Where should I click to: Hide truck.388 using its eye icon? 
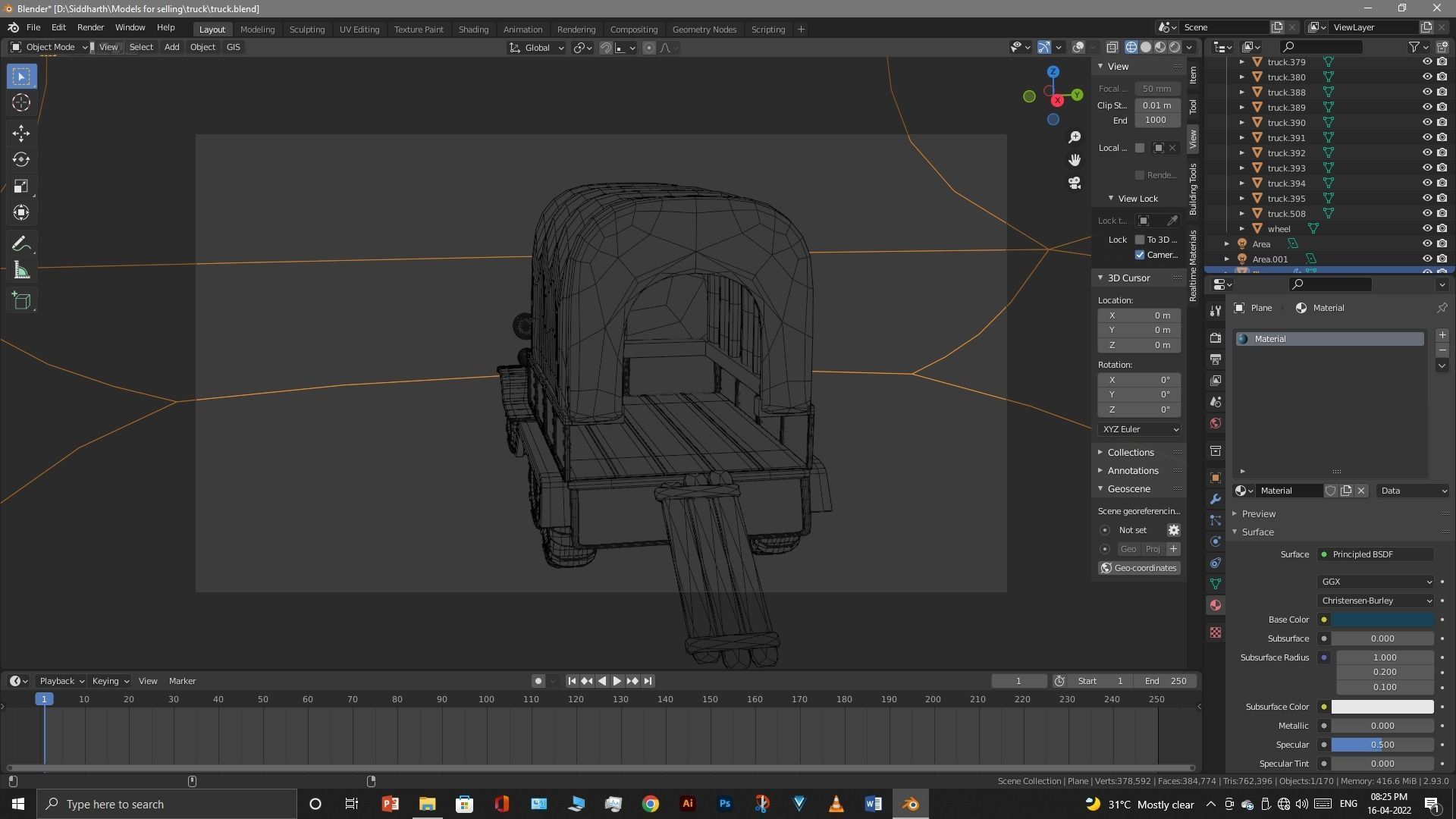coord(1426,93)
